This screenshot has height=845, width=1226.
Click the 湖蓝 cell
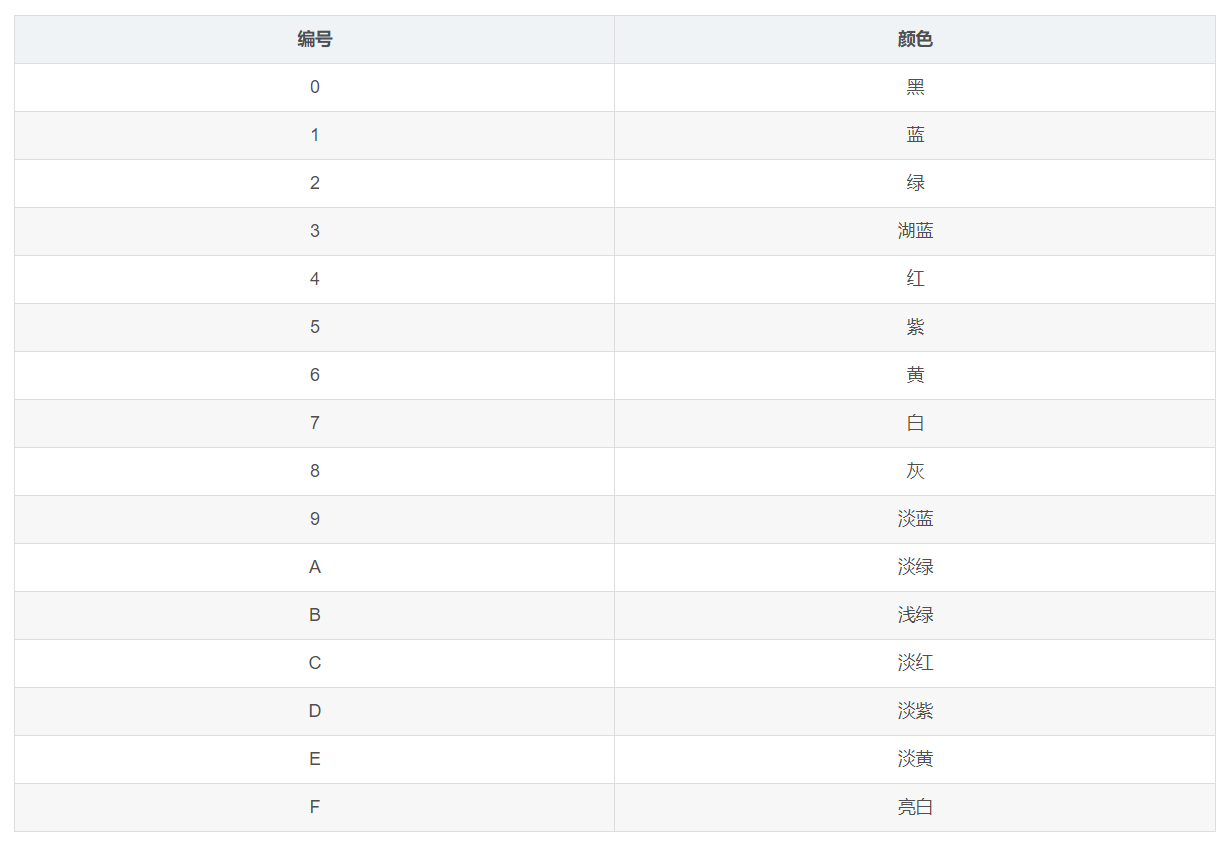click(914, 231)
